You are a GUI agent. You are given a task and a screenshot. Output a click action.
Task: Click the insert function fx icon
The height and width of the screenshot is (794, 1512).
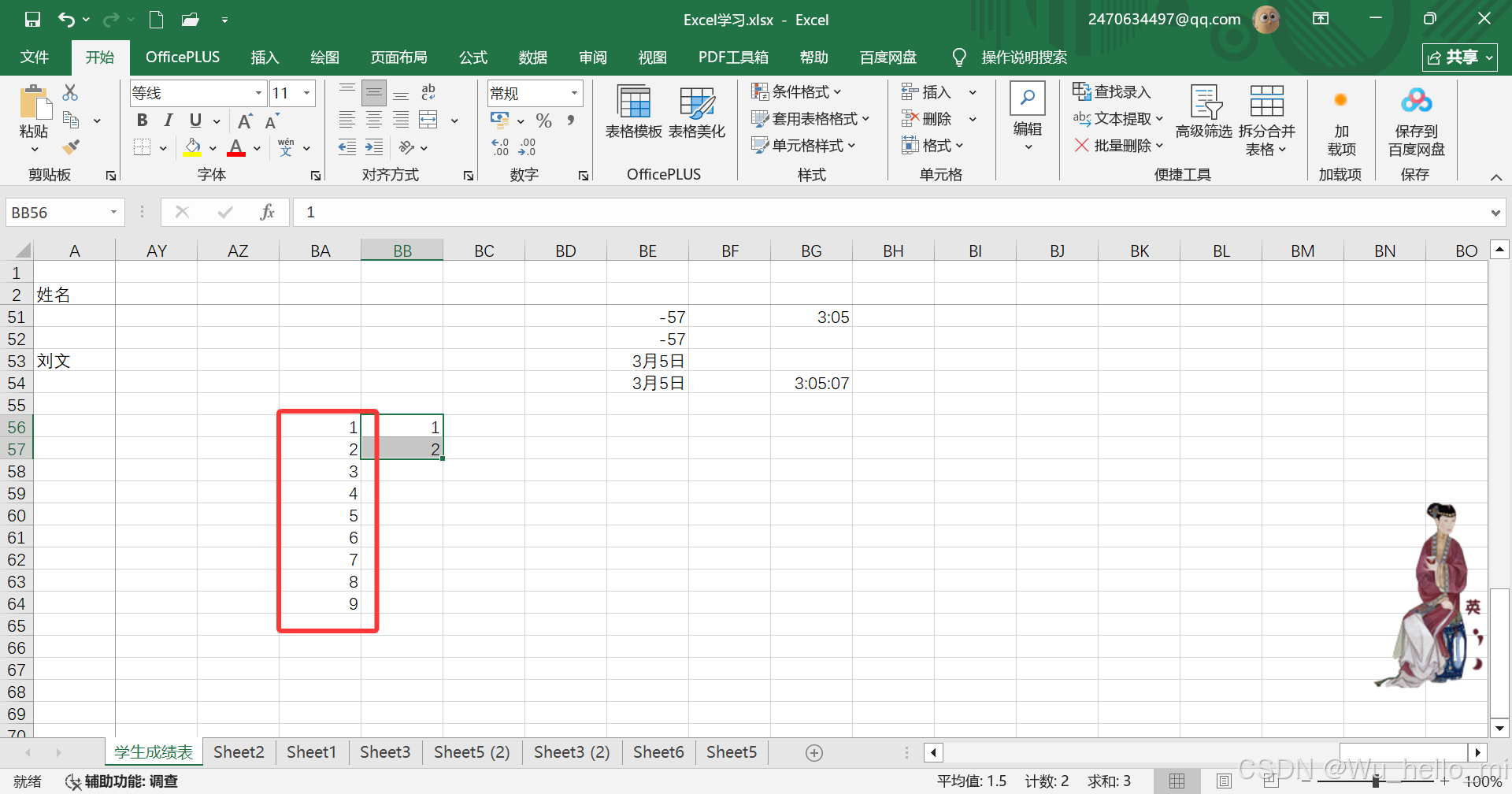(x=267, y=212)
